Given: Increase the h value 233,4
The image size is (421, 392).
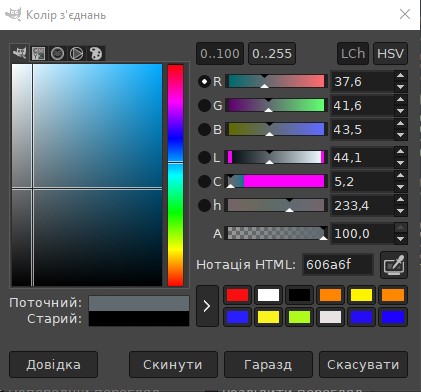Looking at the screenshot, I should (x=401, y=200).
